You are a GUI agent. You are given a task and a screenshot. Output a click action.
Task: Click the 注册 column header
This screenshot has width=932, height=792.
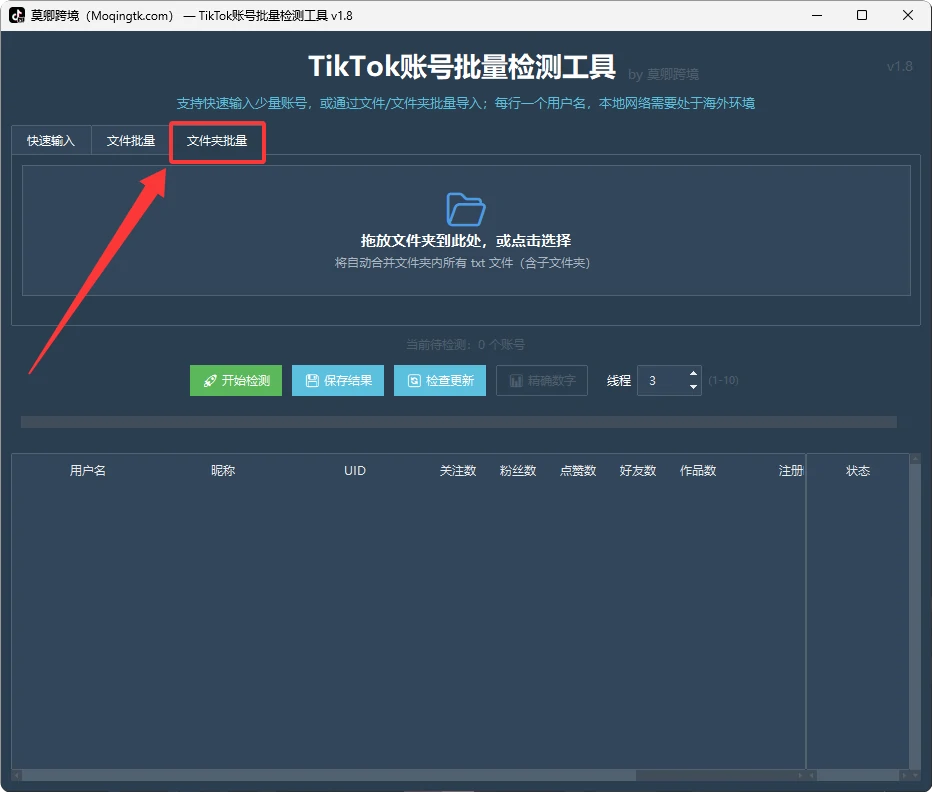[791, 471]
